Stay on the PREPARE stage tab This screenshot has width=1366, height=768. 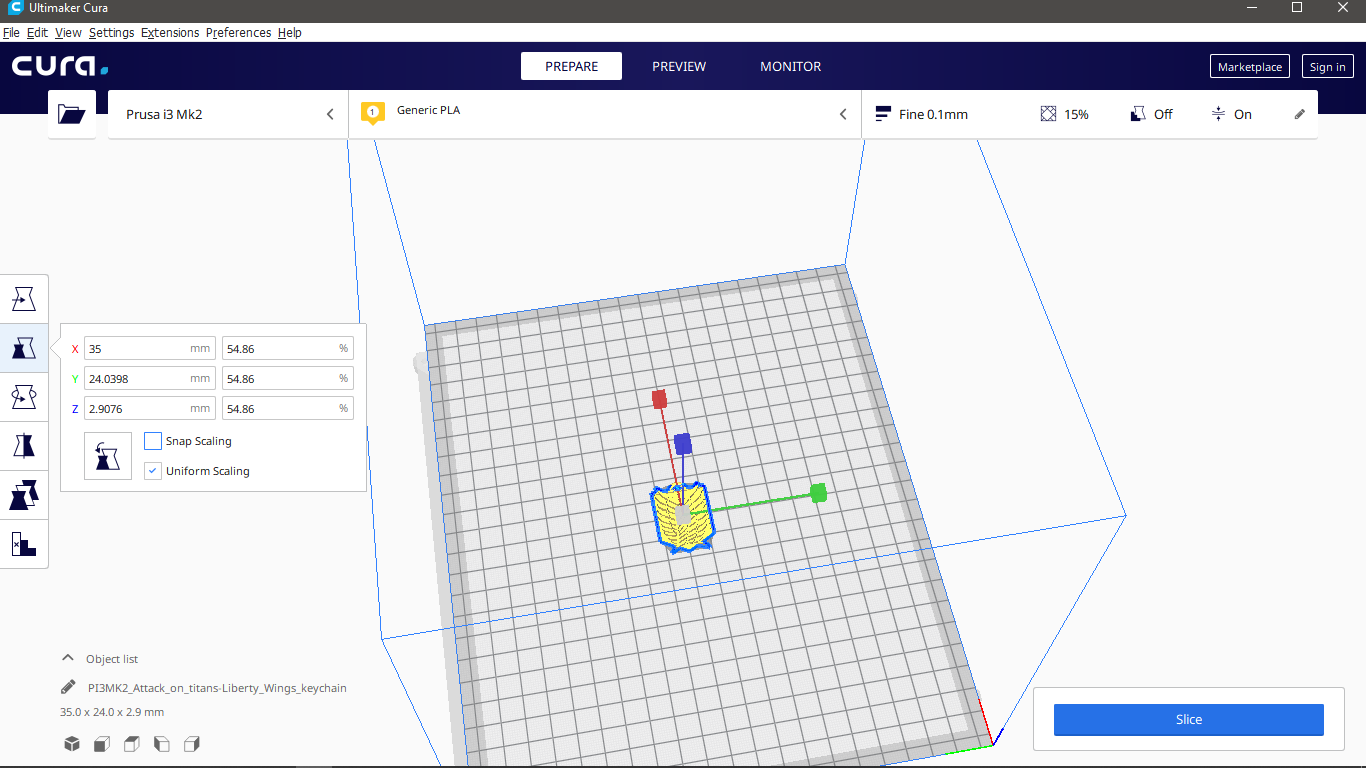[571, 66]
